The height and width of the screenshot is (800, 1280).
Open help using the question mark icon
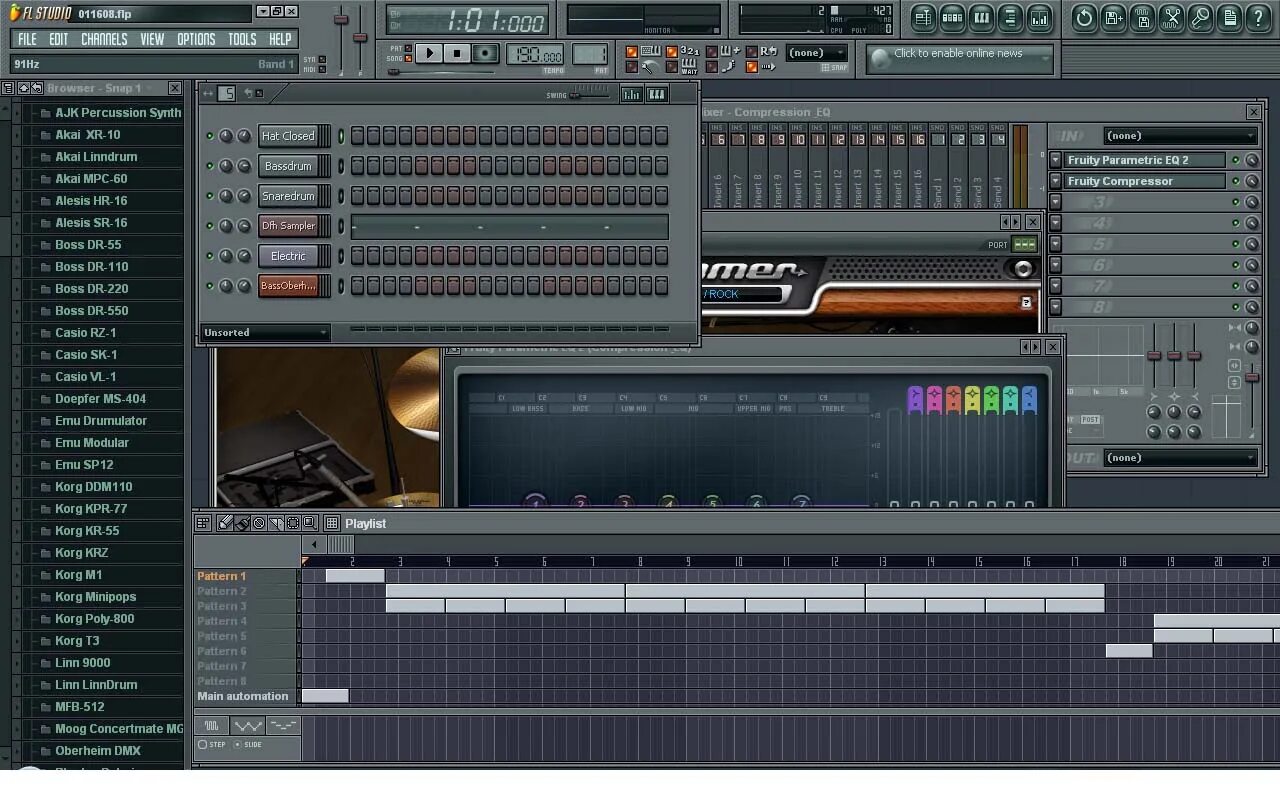pos(1259,18)
